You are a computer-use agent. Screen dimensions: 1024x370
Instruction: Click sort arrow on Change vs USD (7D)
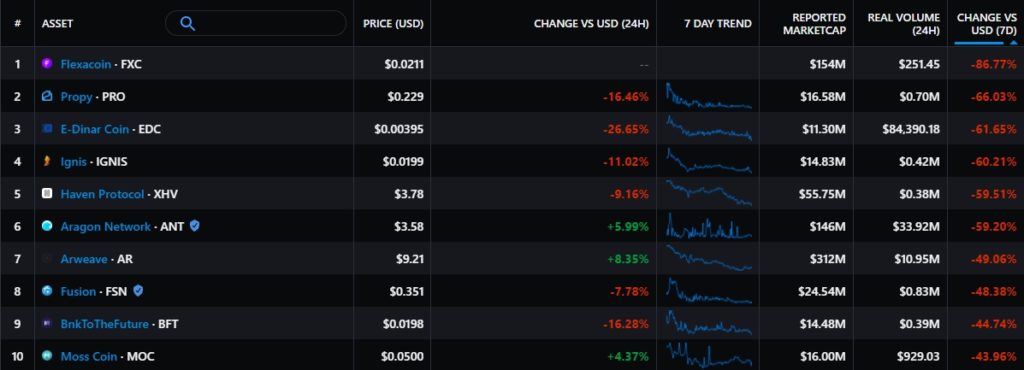tap(1014, 43)
